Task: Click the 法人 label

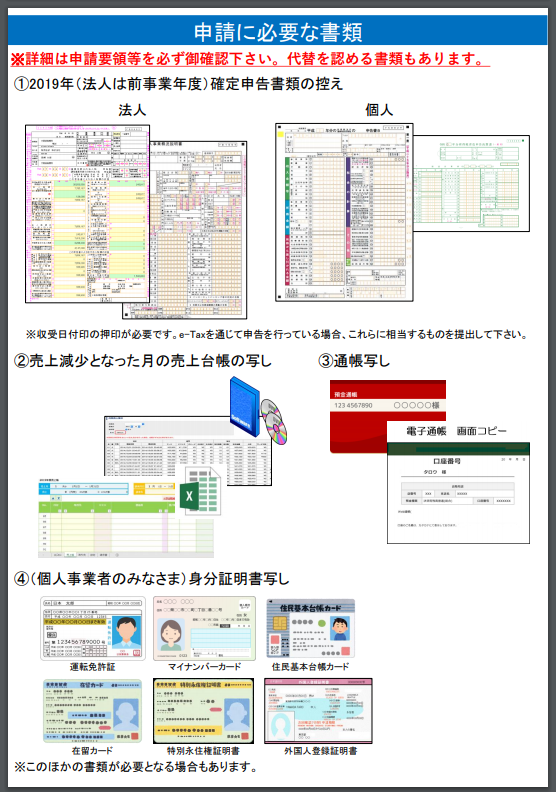Action: tap(132, 110)
